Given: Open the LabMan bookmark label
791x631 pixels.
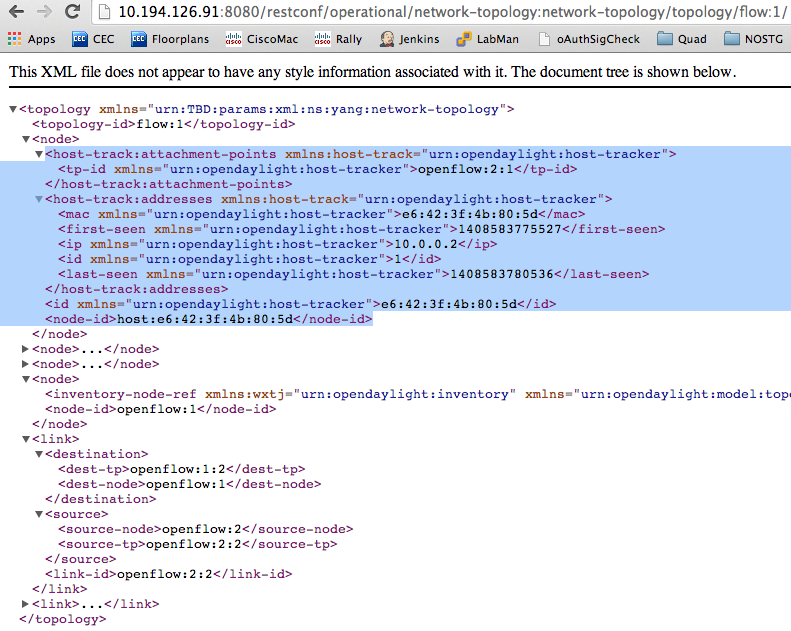Looking at the screenshot, I should coord(497,39).
